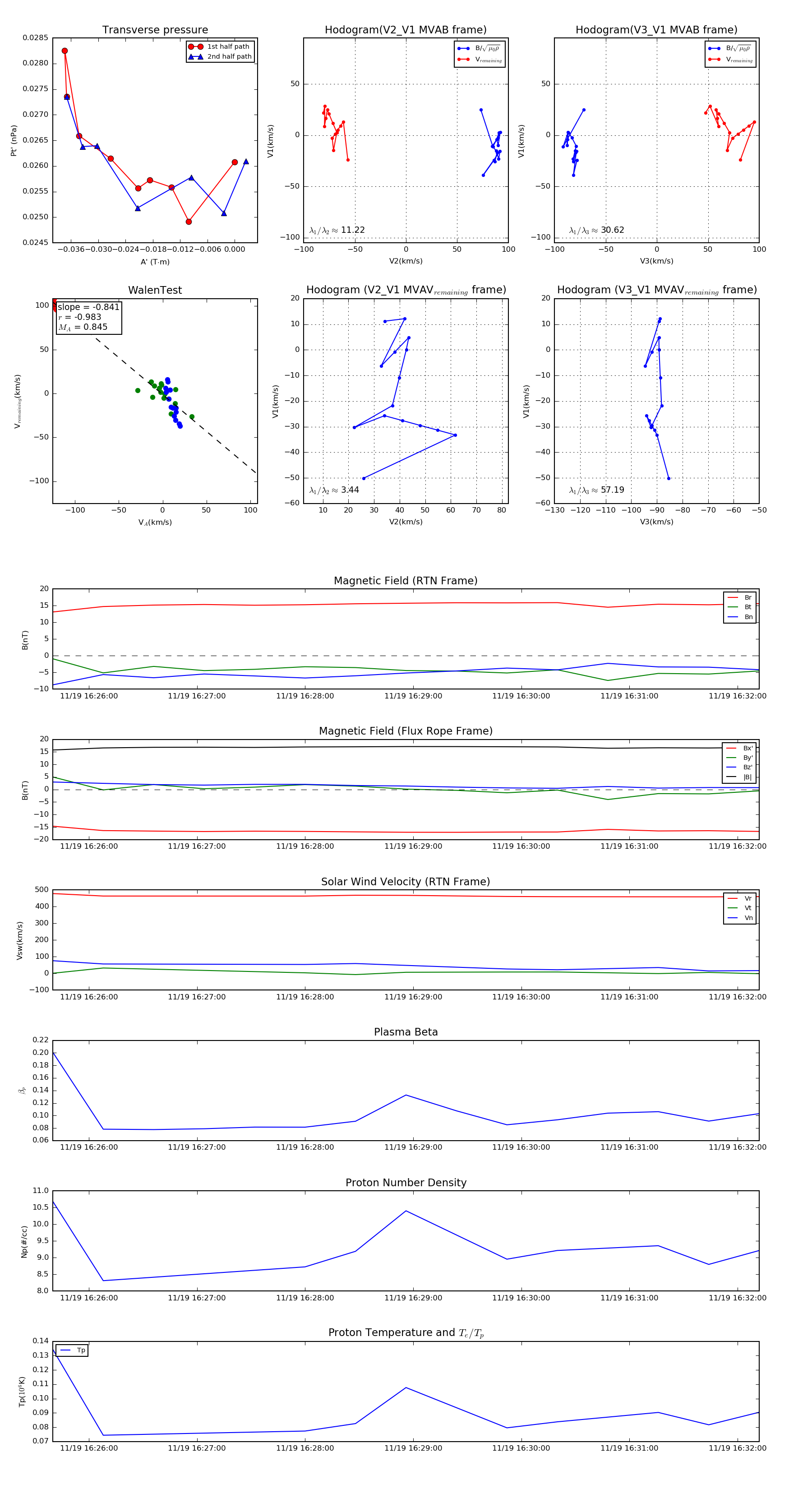812x1489 pixels.
Task: Click the Br legend entry
Action: [740, 598]
